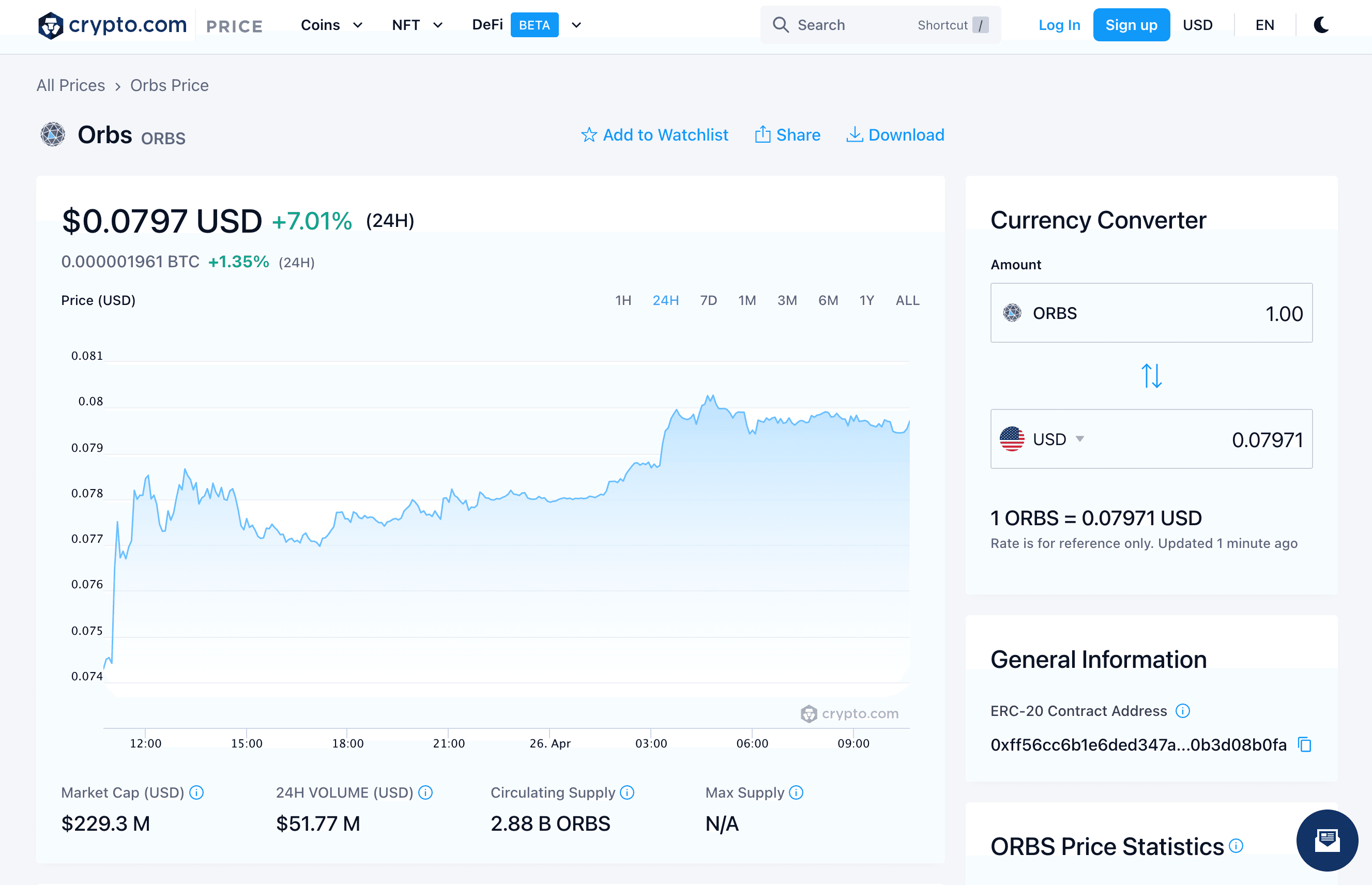
Task: Click the Download arrow icon
Action: pyautogui.click(x=855, y=134)
